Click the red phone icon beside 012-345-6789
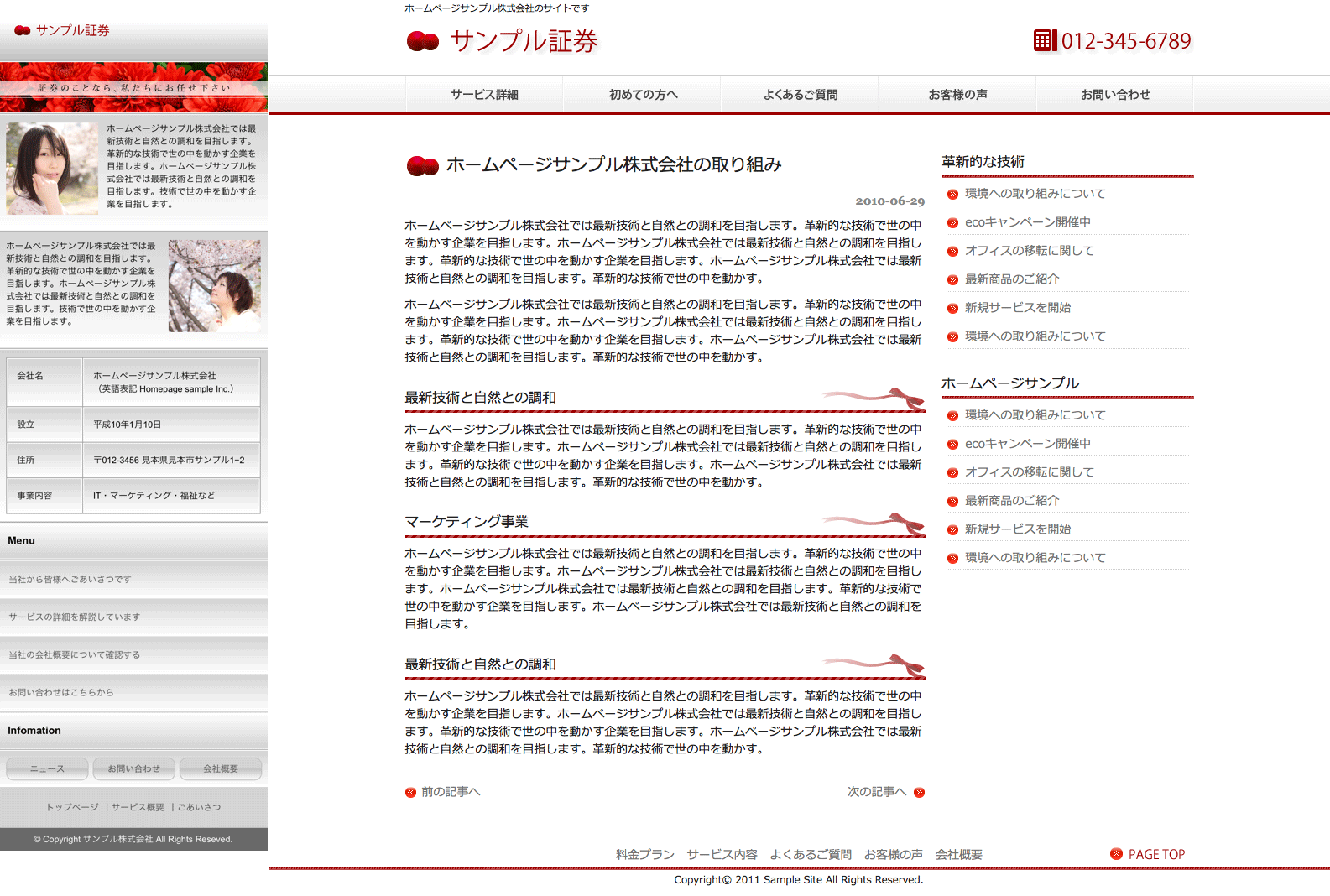This screenshot has width=1330, height=896. (1045, 40)
